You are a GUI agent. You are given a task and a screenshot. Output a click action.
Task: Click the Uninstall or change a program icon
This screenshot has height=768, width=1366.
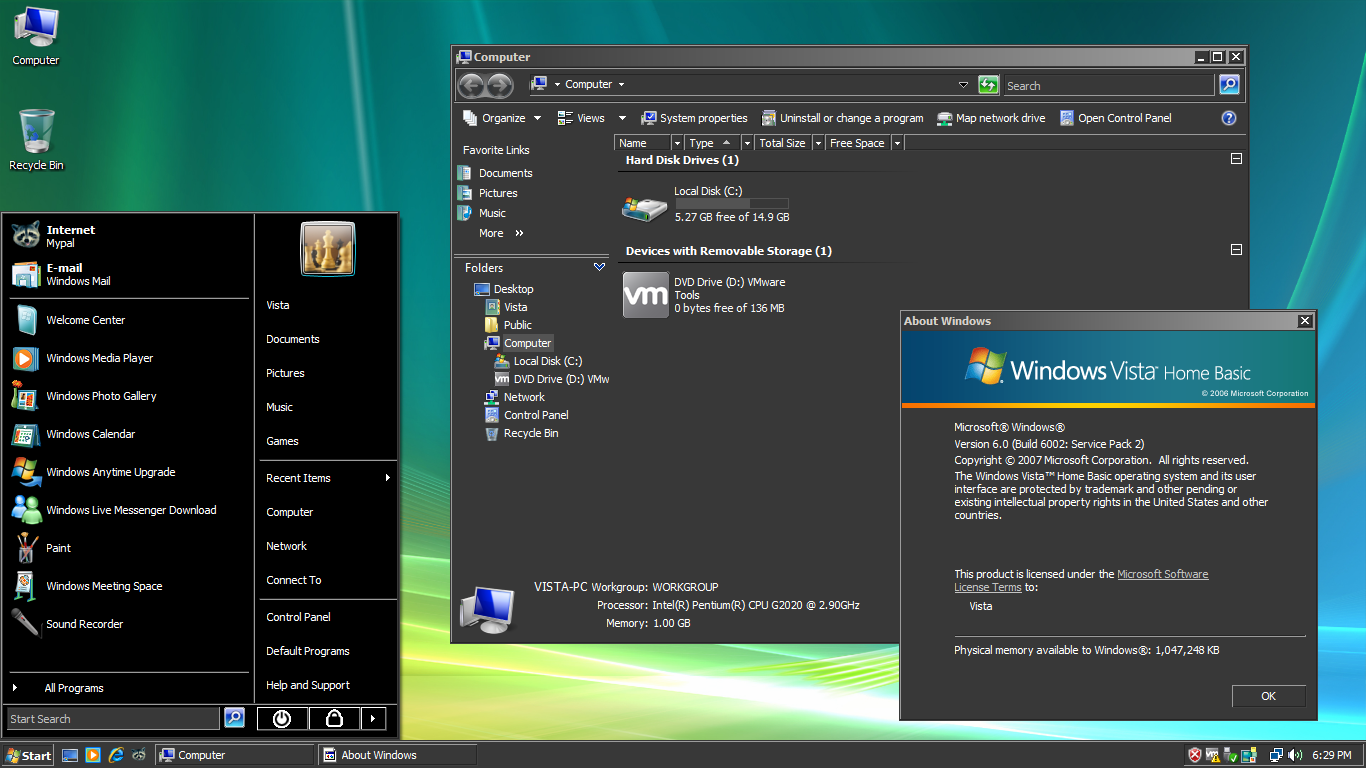[x=842, y=118]
